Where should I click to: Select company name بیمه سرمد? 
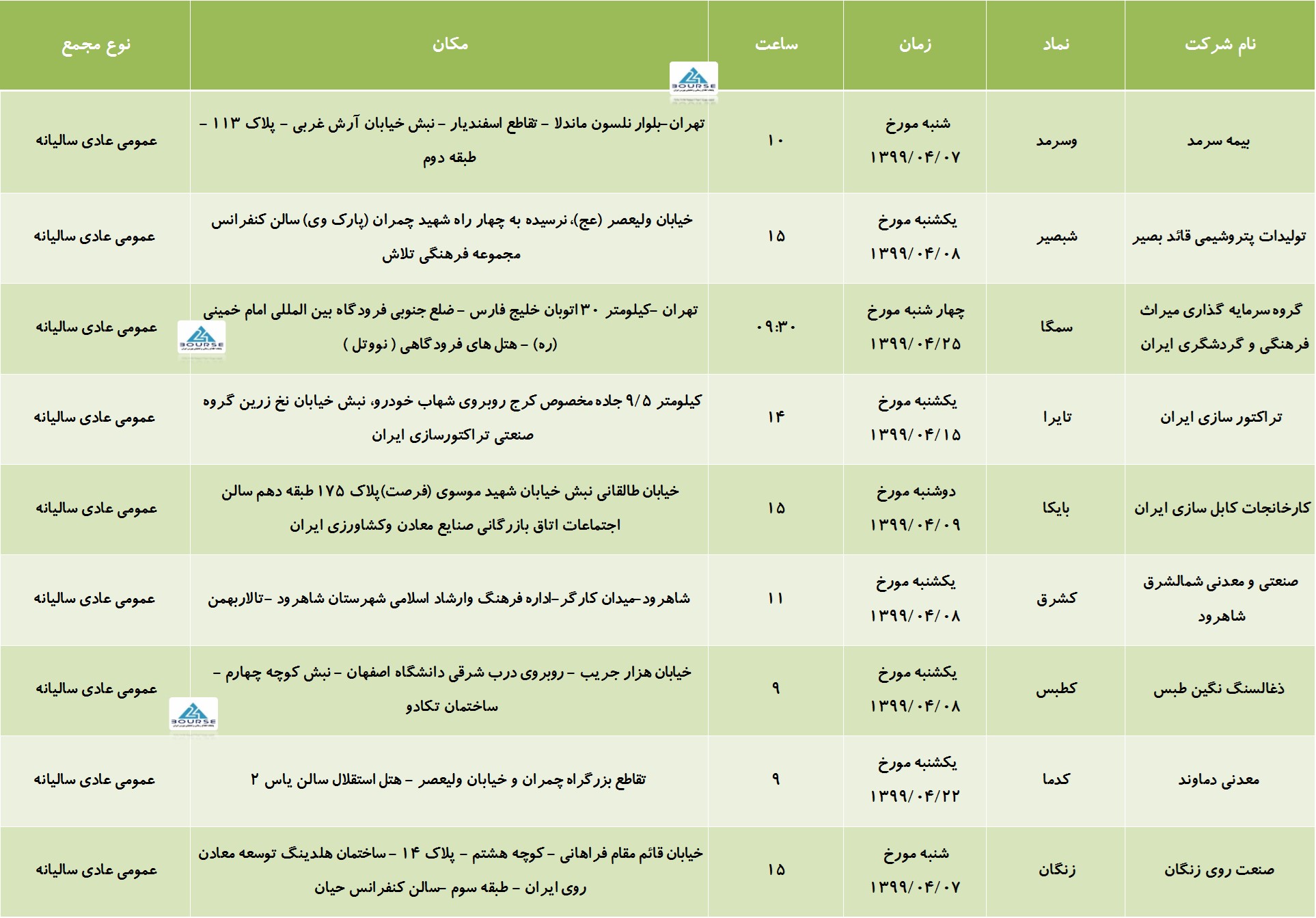click(1219, 141)
